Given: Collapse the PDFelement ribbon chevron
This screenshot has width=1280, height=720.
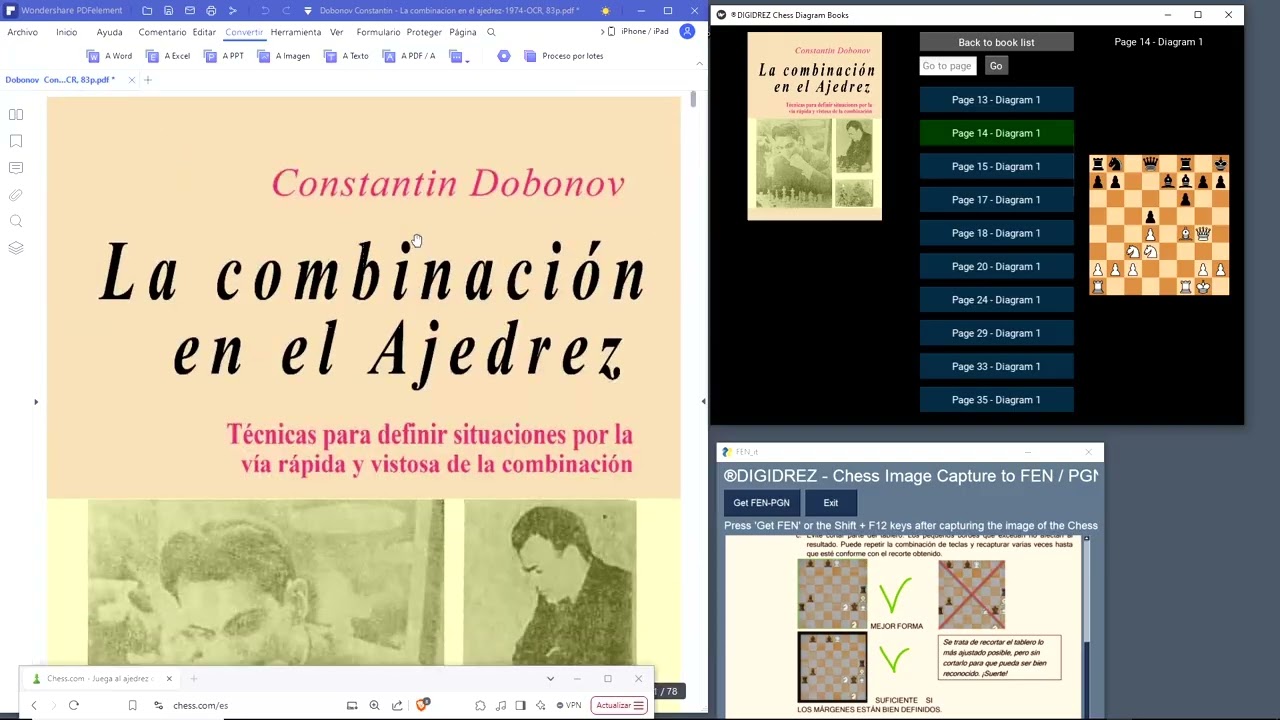Looking at the screenshot, I should click(x=699, y=63).
